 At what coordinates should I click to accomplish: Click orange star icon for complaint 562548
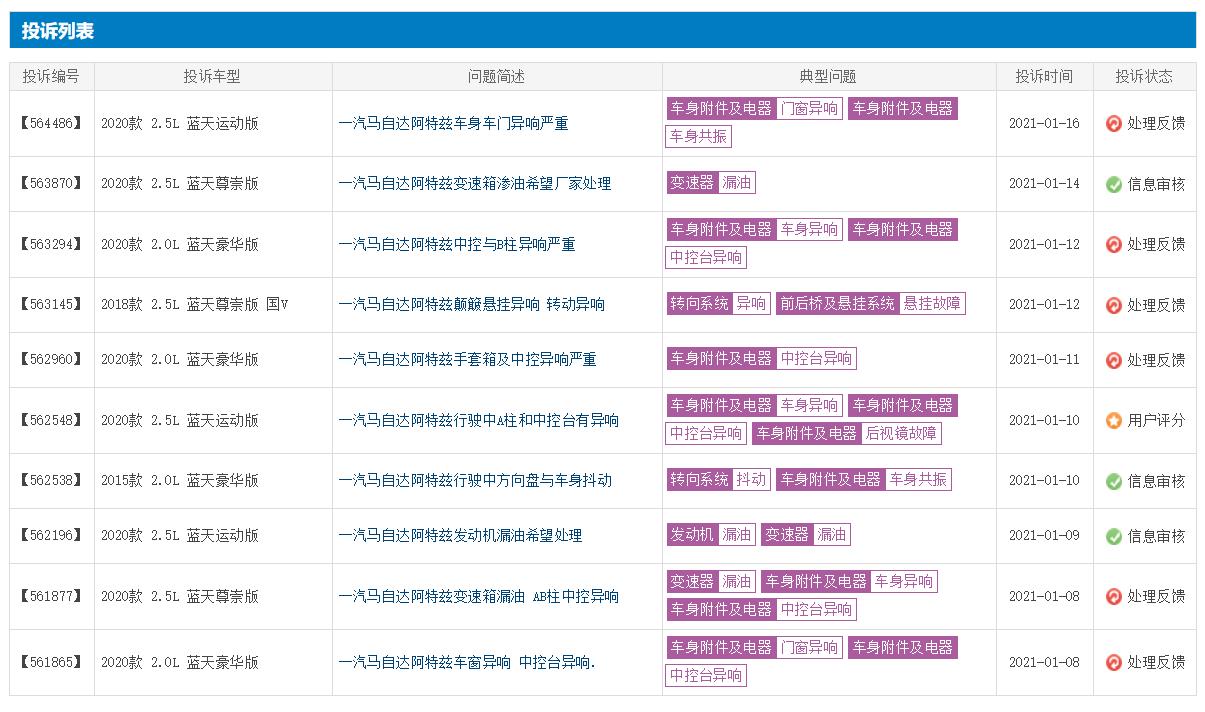click(x=1113, y=420)
